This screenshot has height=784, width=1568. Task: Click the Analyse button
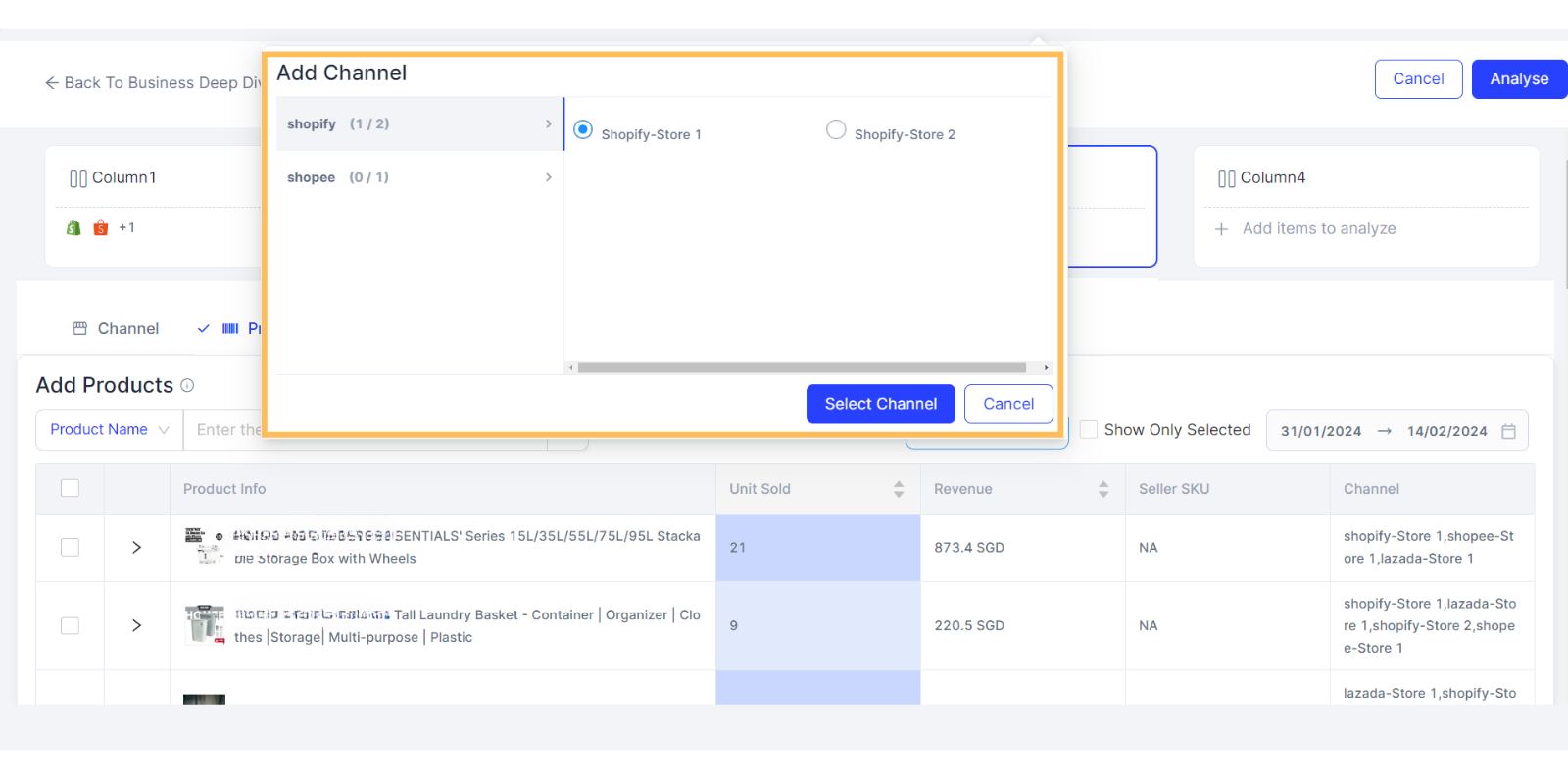click(x=1519, y=79)
